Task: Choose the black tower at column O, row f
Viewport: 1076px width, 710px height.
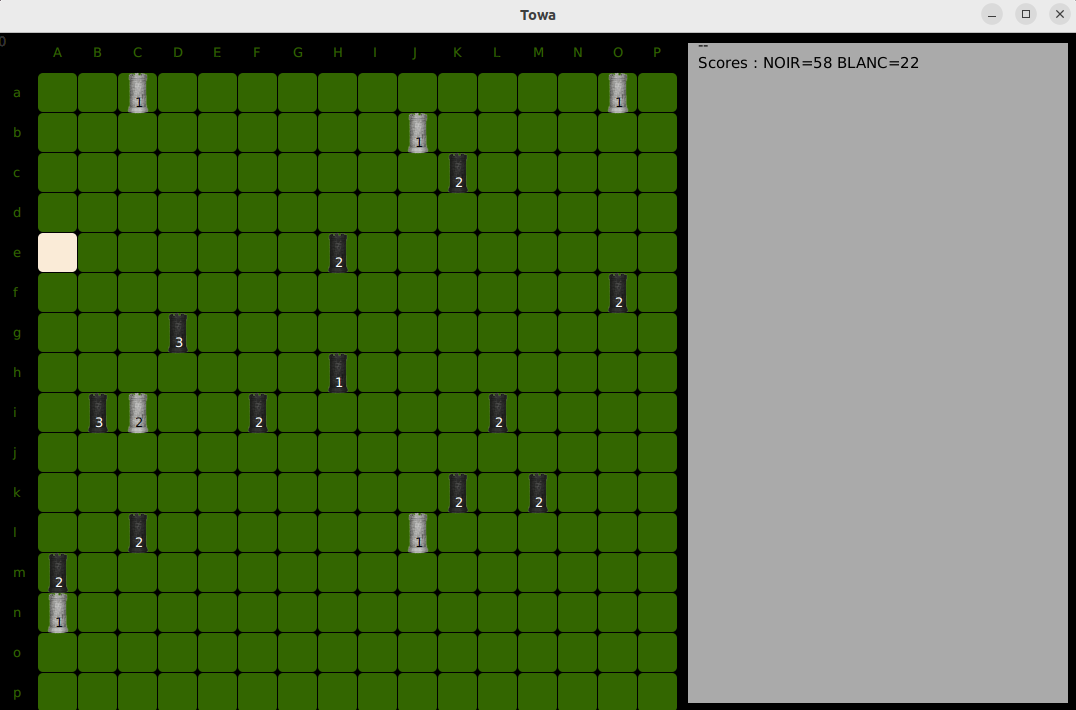Action: [618, 293]
